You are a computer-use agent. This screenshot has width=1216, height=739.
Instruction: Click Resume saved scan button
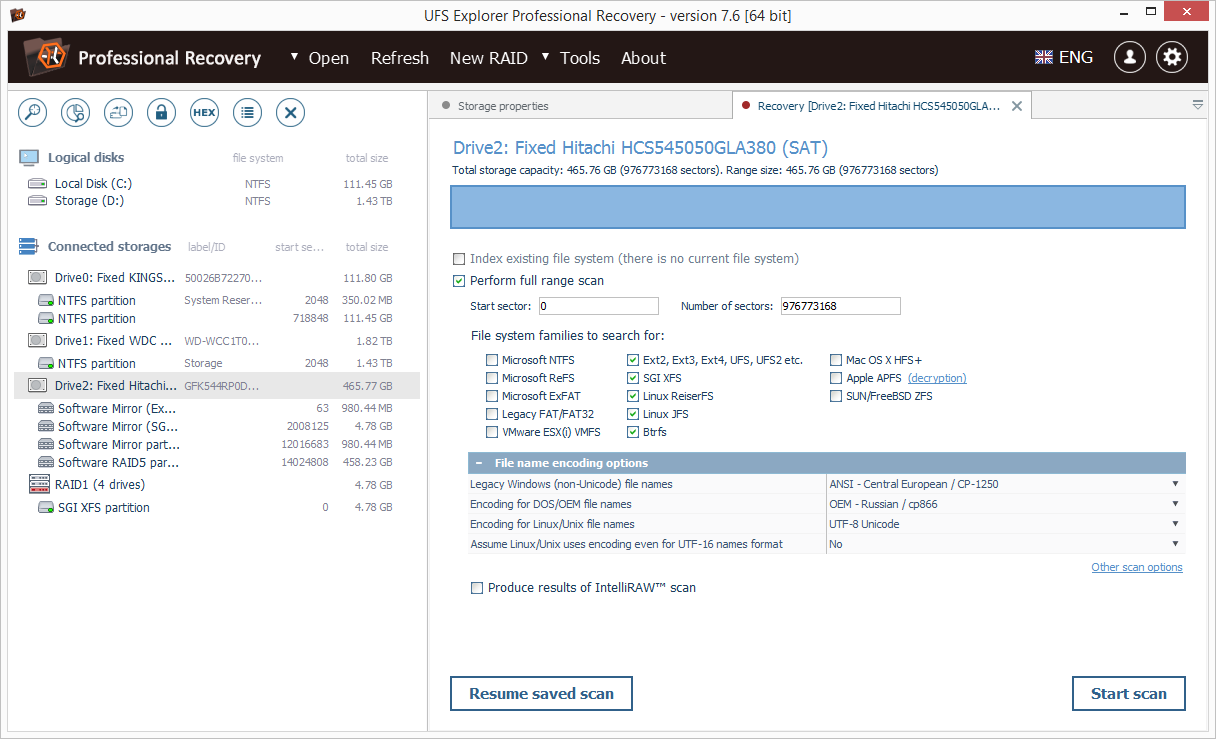pyautogui.click(x=541, y=694)
